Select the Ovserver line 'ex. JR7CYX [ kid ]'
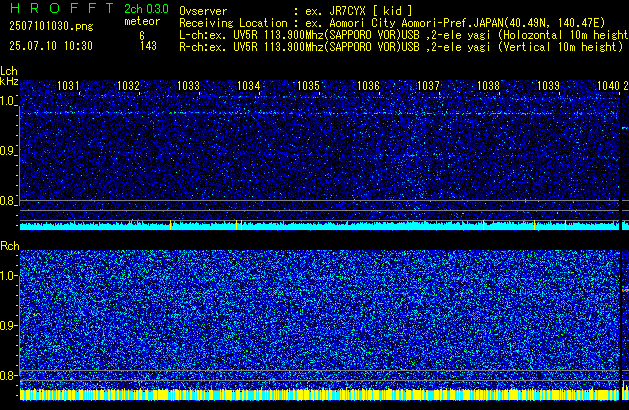This screenshot has width=629, height=410. pos(359,11)
